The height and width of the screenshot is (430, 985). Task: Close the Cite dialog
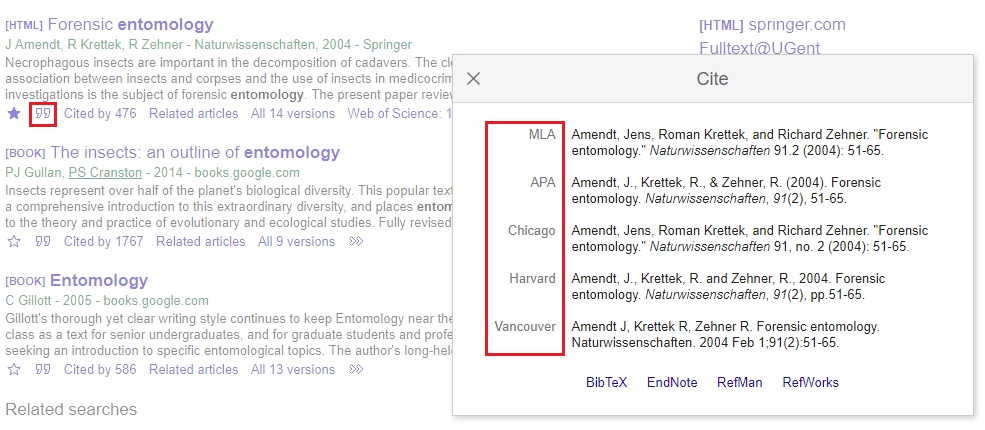click(x=474, y=79)
